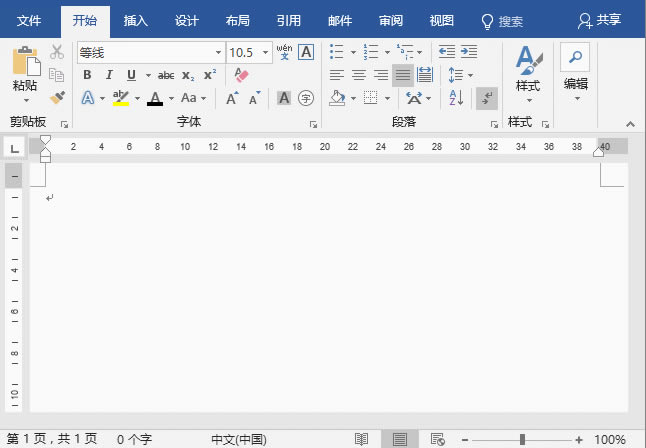This screenshot has width=646, height=448.
Task: Sort text with A-Z icon
Action: 456,98
